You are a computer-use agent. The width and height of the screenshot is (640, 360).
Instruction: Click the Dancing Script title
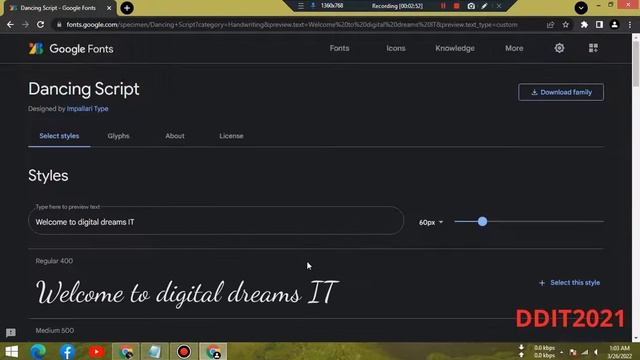pyautogui.click(x=84, y=89)
